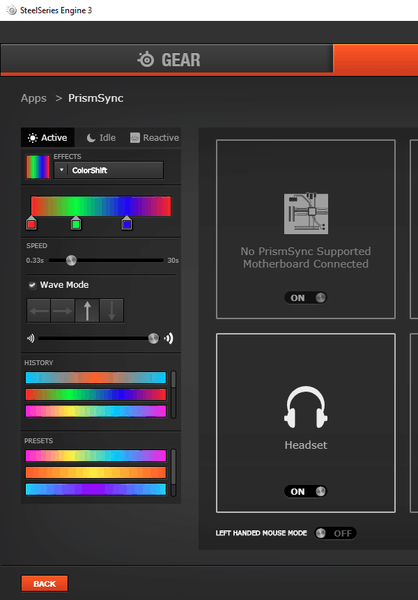Click the active orange tab next to GEAR
Viewport: 418px width, 600px height.
click(x=376, y=59)
